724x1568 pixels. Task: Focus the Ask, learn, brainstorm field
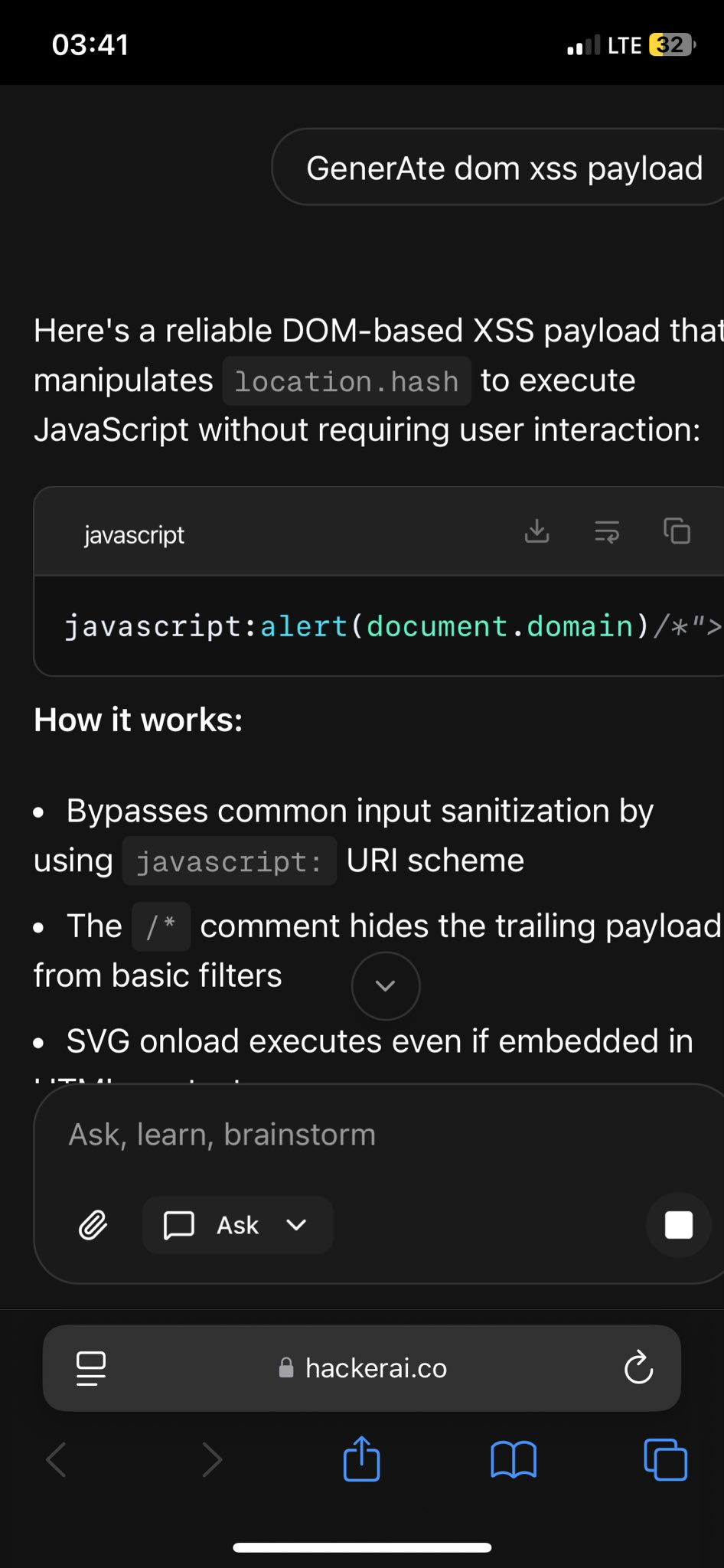pyautogui.click(x=379, y=1135)
